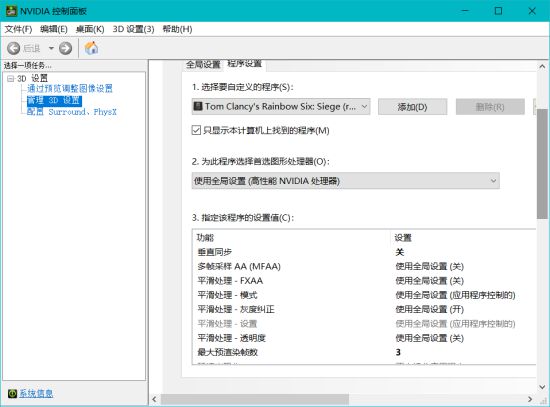
Task: Open the preferred graphics processor dropdown
Action: 346,181
